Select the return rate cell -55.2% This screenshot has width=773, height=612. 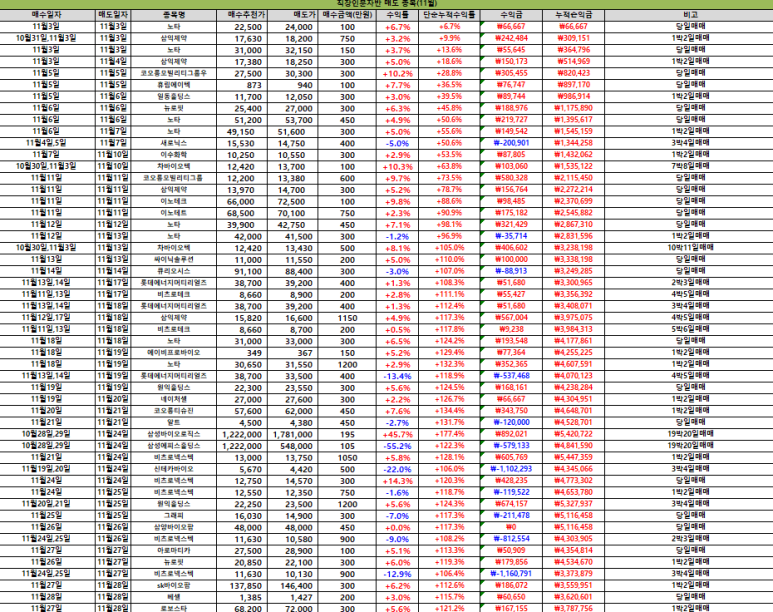click(x=397, y=446)
